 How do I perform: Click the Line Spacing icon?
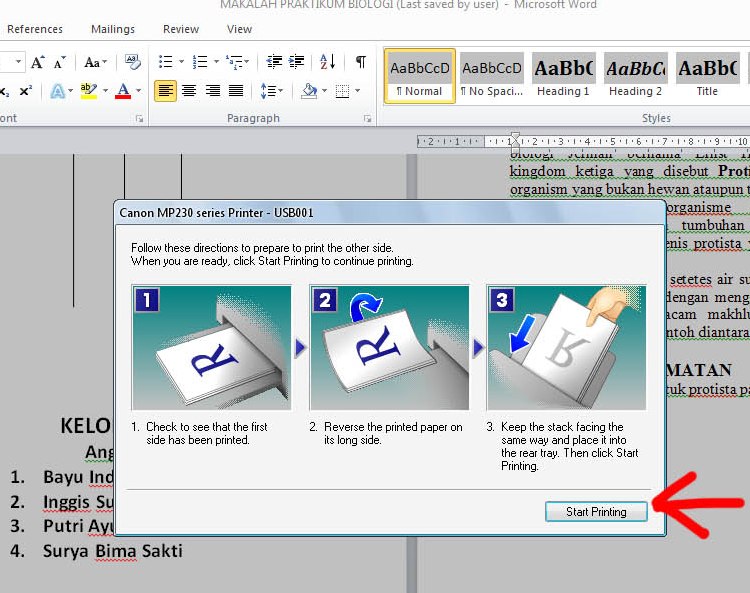271,91
